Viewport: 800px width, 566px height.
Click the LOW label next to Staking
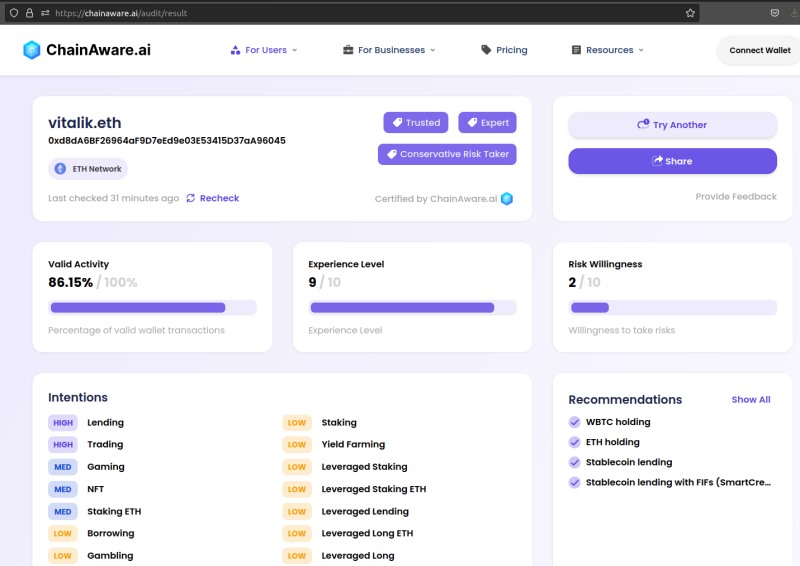297,423
